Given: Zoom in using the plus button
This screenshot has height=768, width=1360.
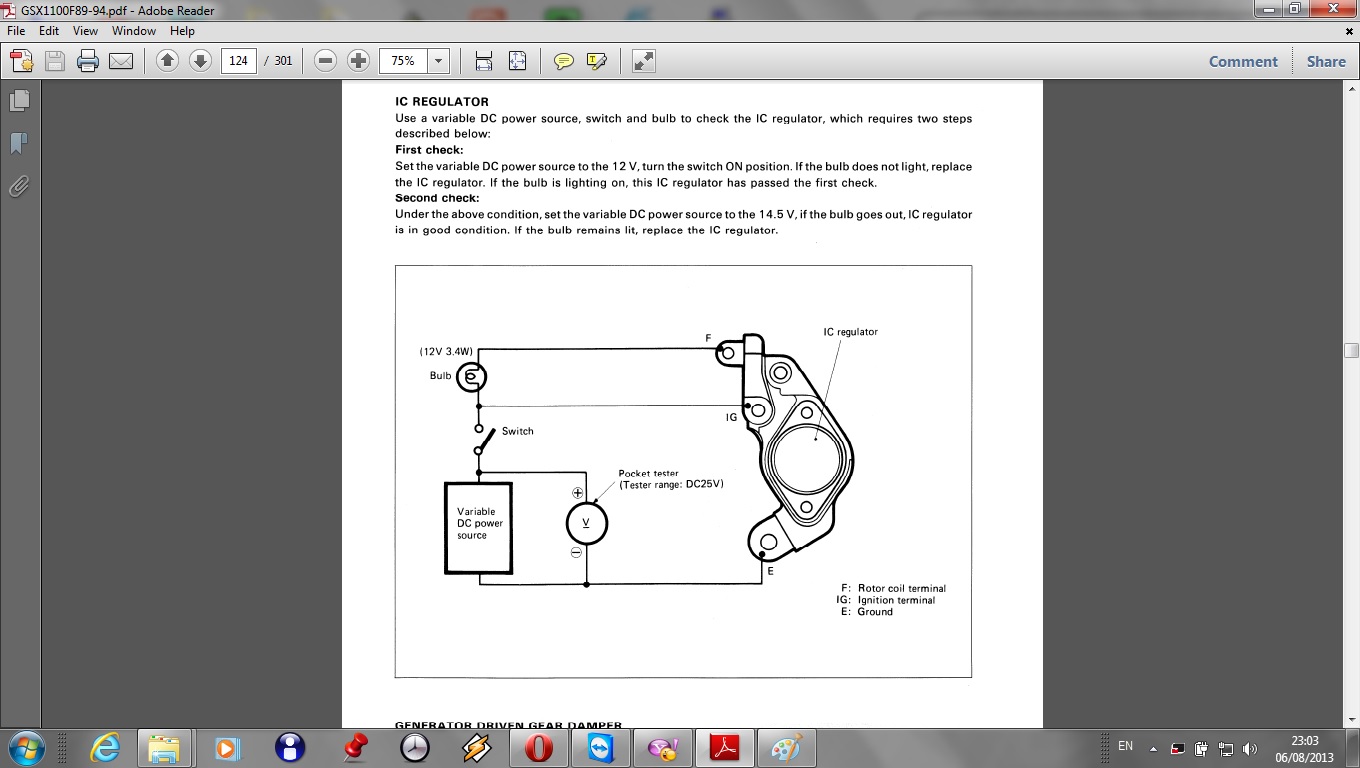Looking at the screenshot, I should pyautogui.click(x=358, y=61).
